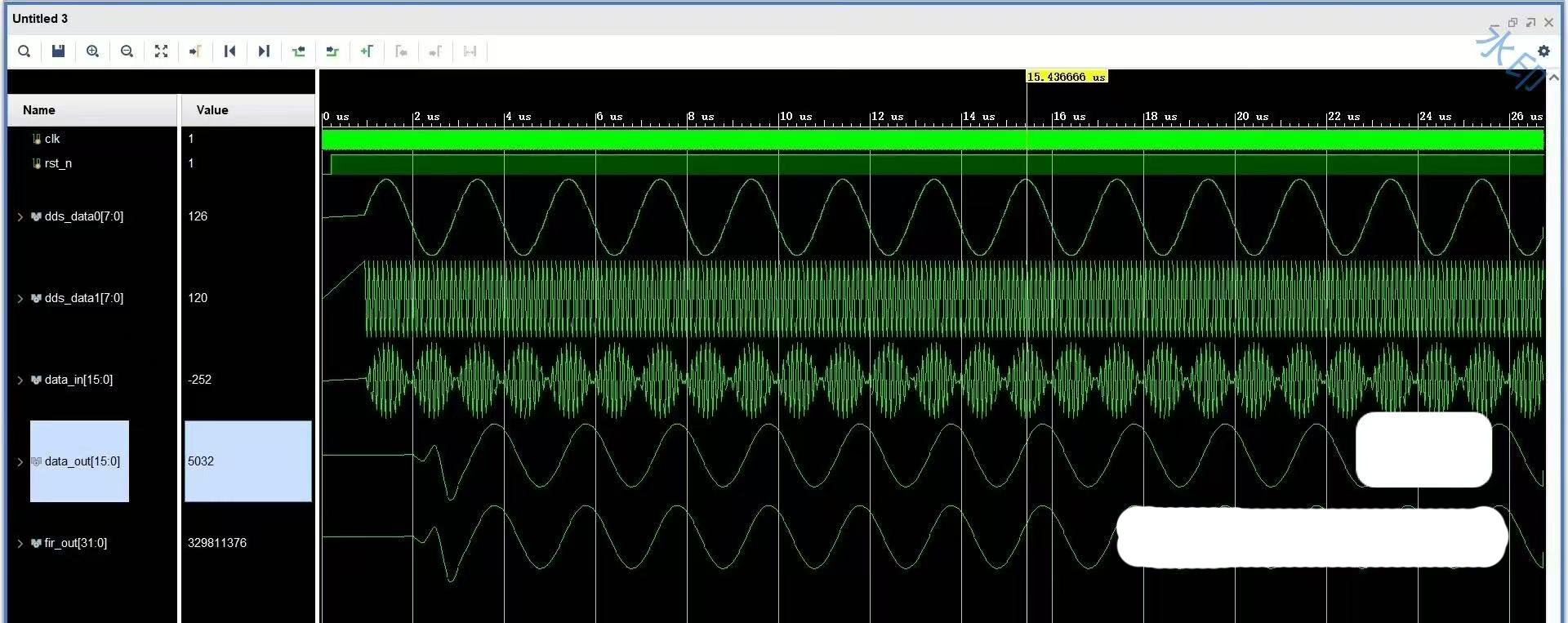Expand the data_out[15:0] bus

(20, 461)
